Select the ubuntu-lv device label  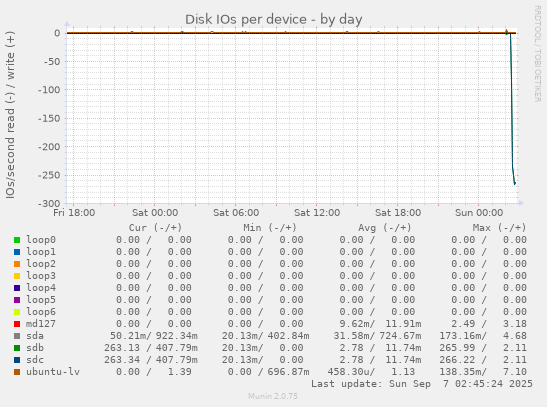click(53, 372)
